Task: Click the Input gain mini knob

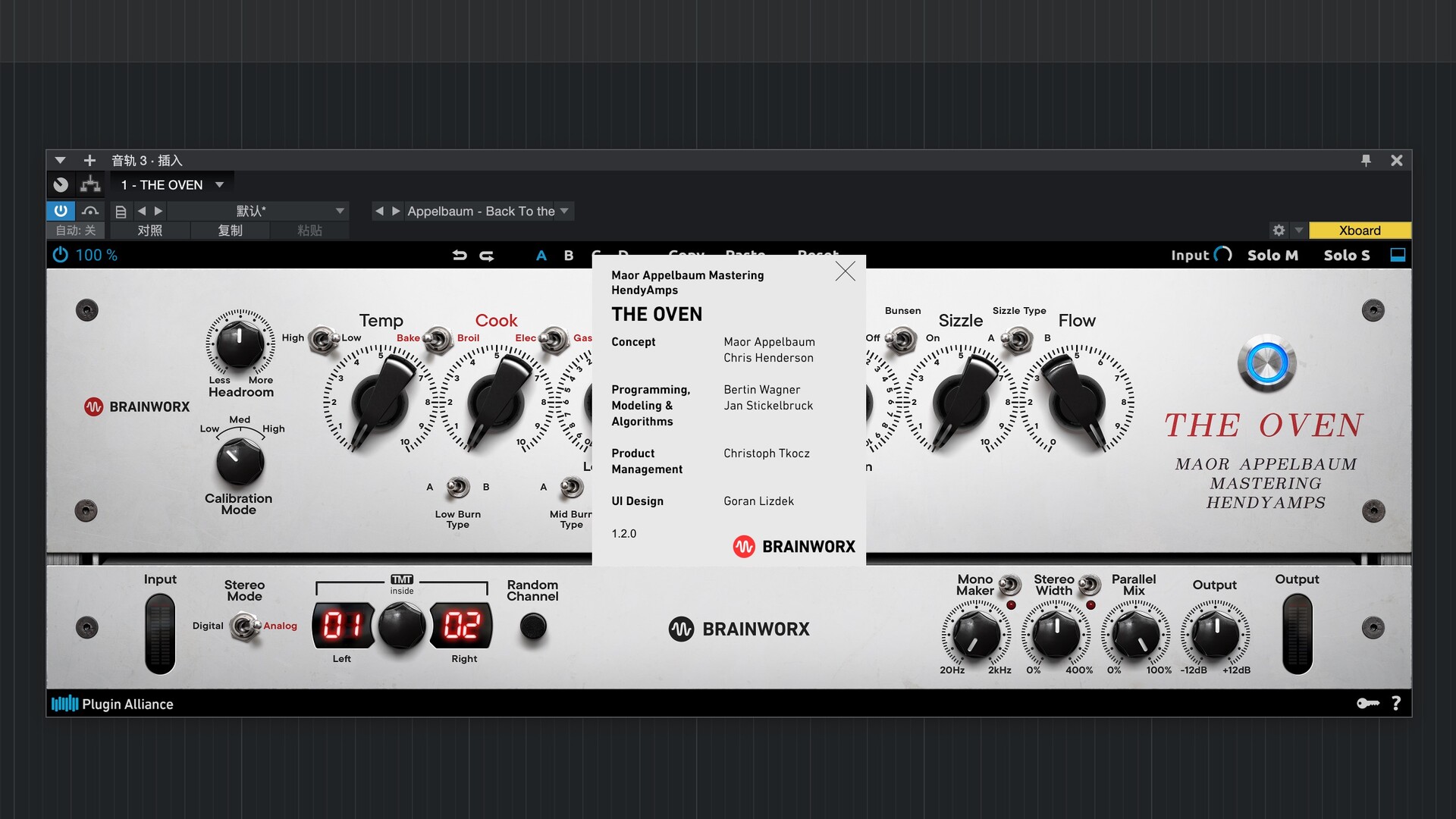Action: (1222, 255)
